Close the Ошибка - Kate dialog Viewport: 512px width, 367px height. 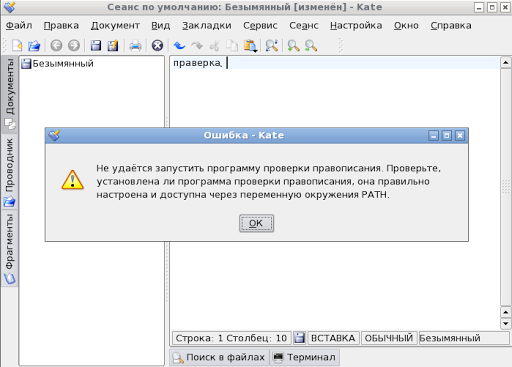click(x=460, y=135)
